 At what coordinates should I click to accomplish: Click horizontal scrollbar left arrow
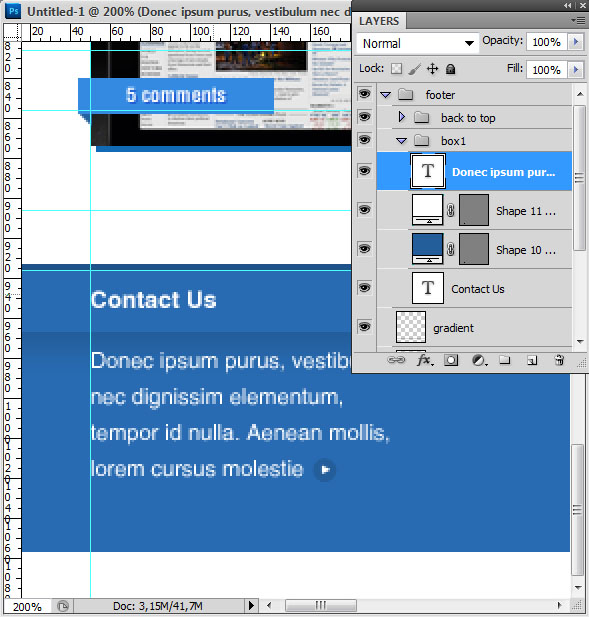pyautogui.click(x=269, y=605)
